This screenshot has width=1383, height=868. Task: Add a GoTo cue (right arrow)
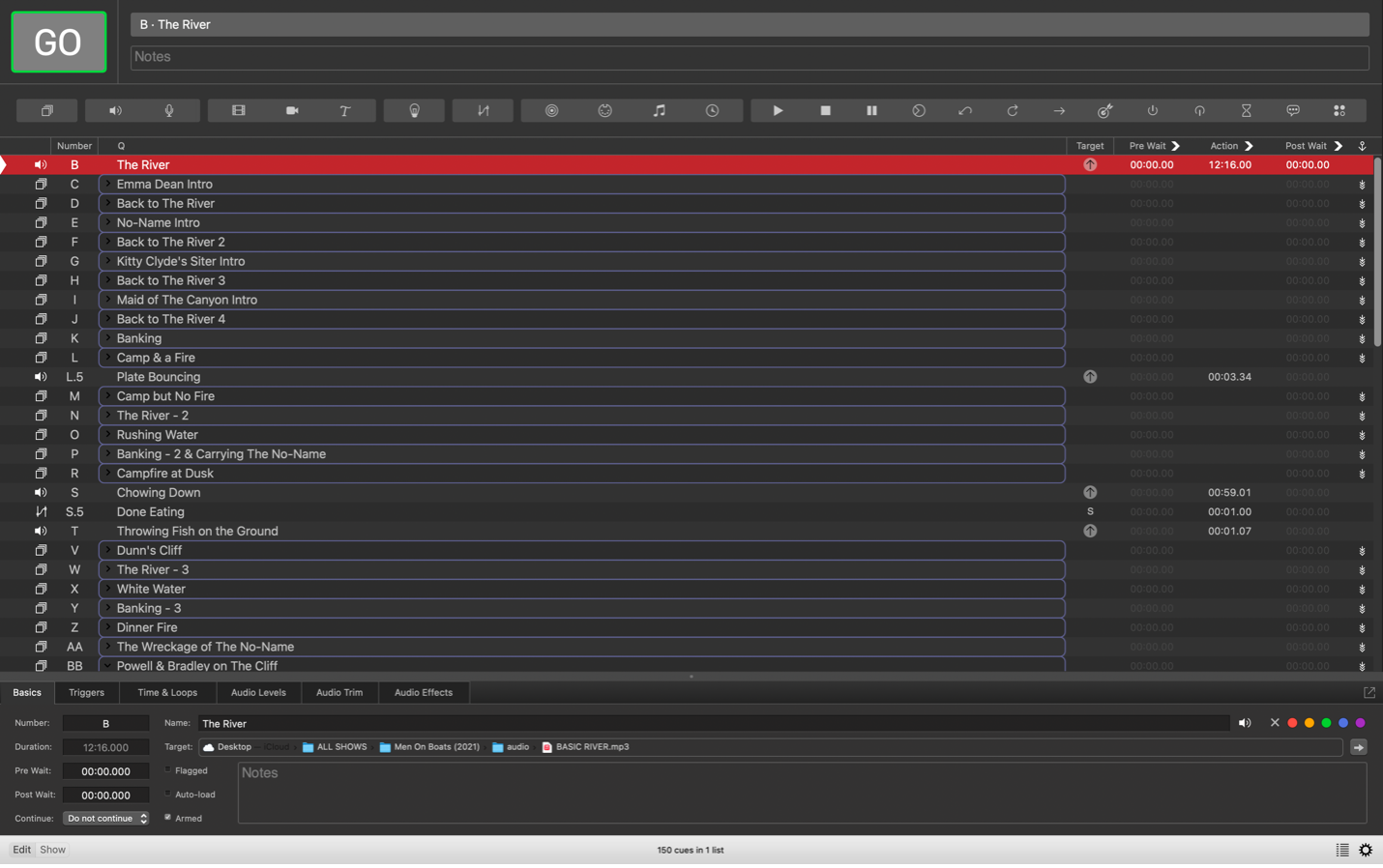(1059, 111)
